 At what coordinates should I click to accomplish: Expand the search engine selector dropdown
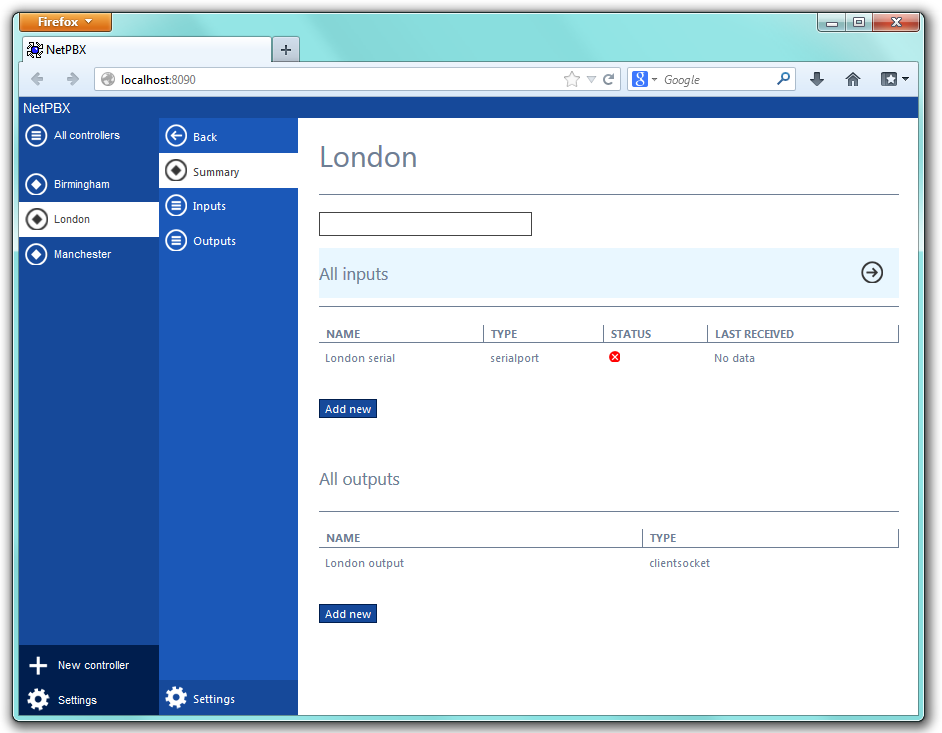(x=645, y=79)
